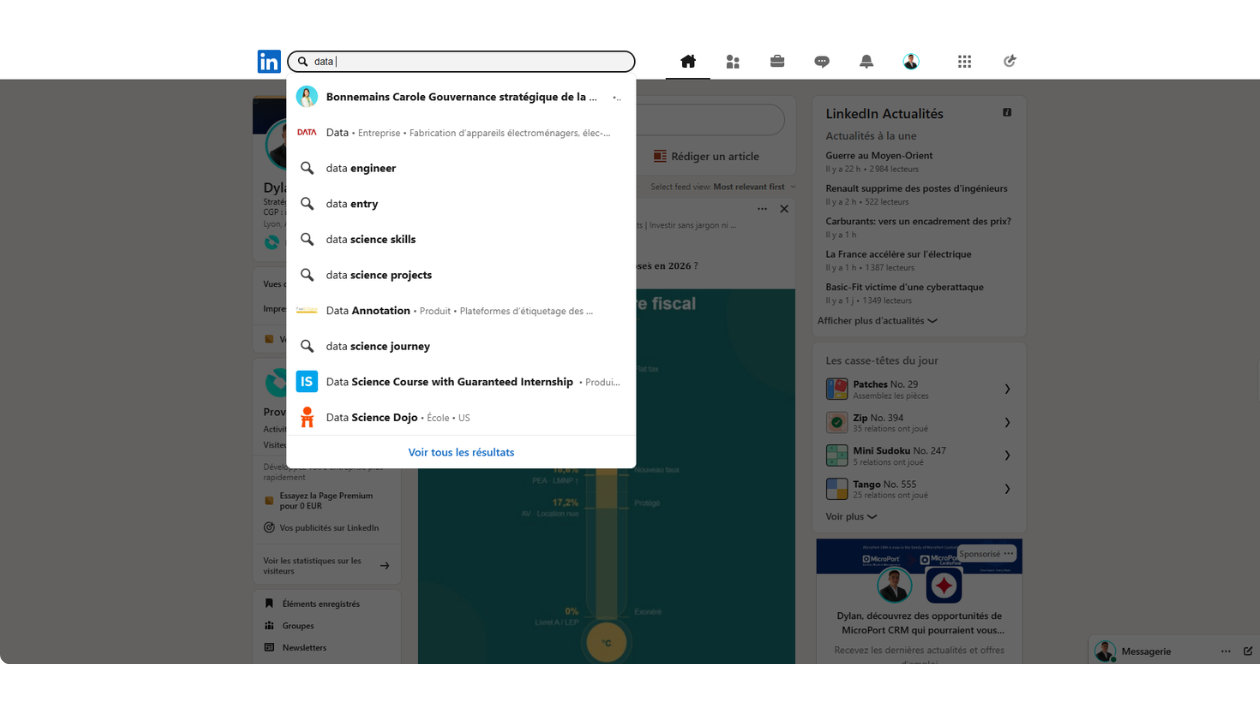Viewport: 1260px width, 708px height.
Task: Open the My Network icon
Action: click(733, 61)
